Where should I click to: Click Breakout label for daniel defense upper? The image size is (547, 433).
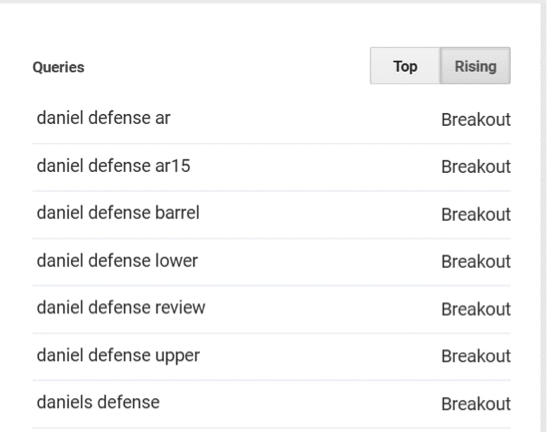point(476,356)
